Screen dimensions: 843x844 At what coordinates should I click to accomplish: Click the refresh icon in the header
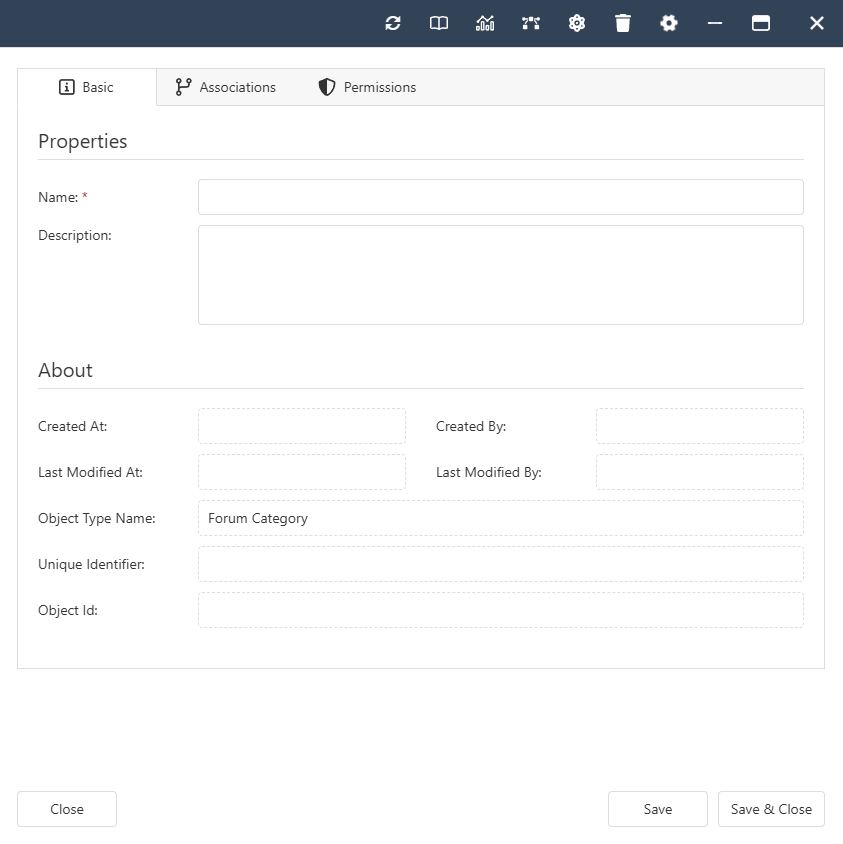[x=393, y=23]
